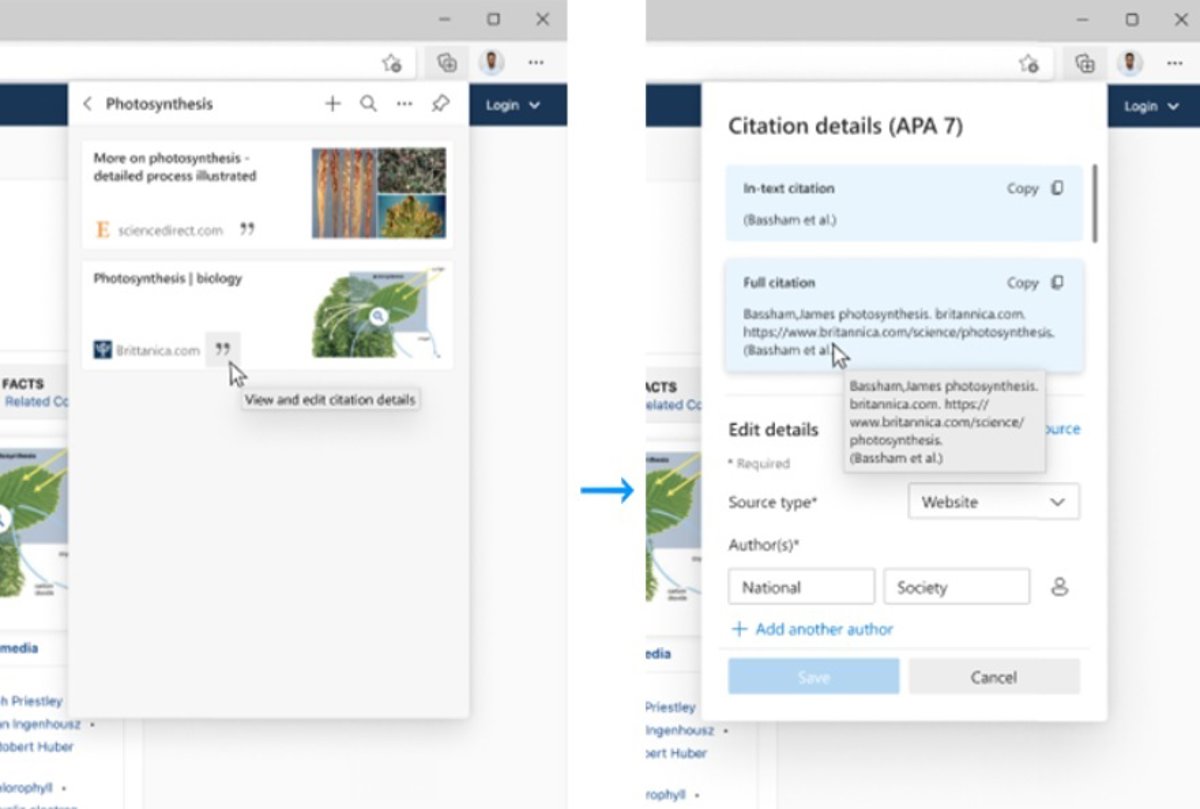Viewport: 1200px width, 809px height.
Task: Copy the in-text citation
Action: (x=1035, y=188)
